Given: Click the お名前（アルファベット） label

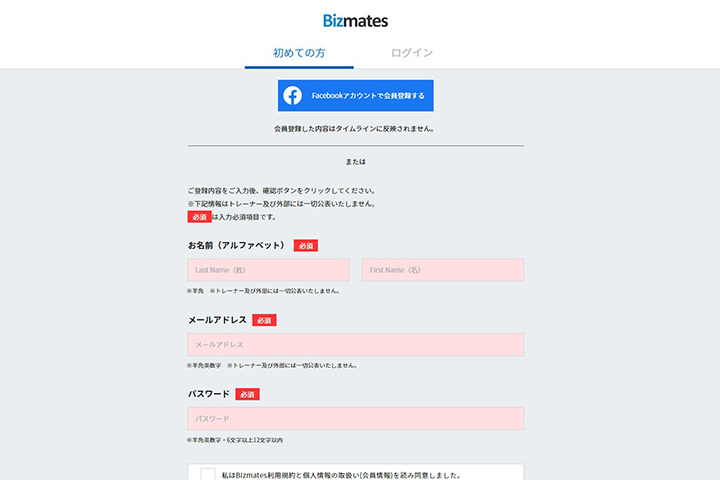Looking at the screenshot, I should (x=237, y=245).
